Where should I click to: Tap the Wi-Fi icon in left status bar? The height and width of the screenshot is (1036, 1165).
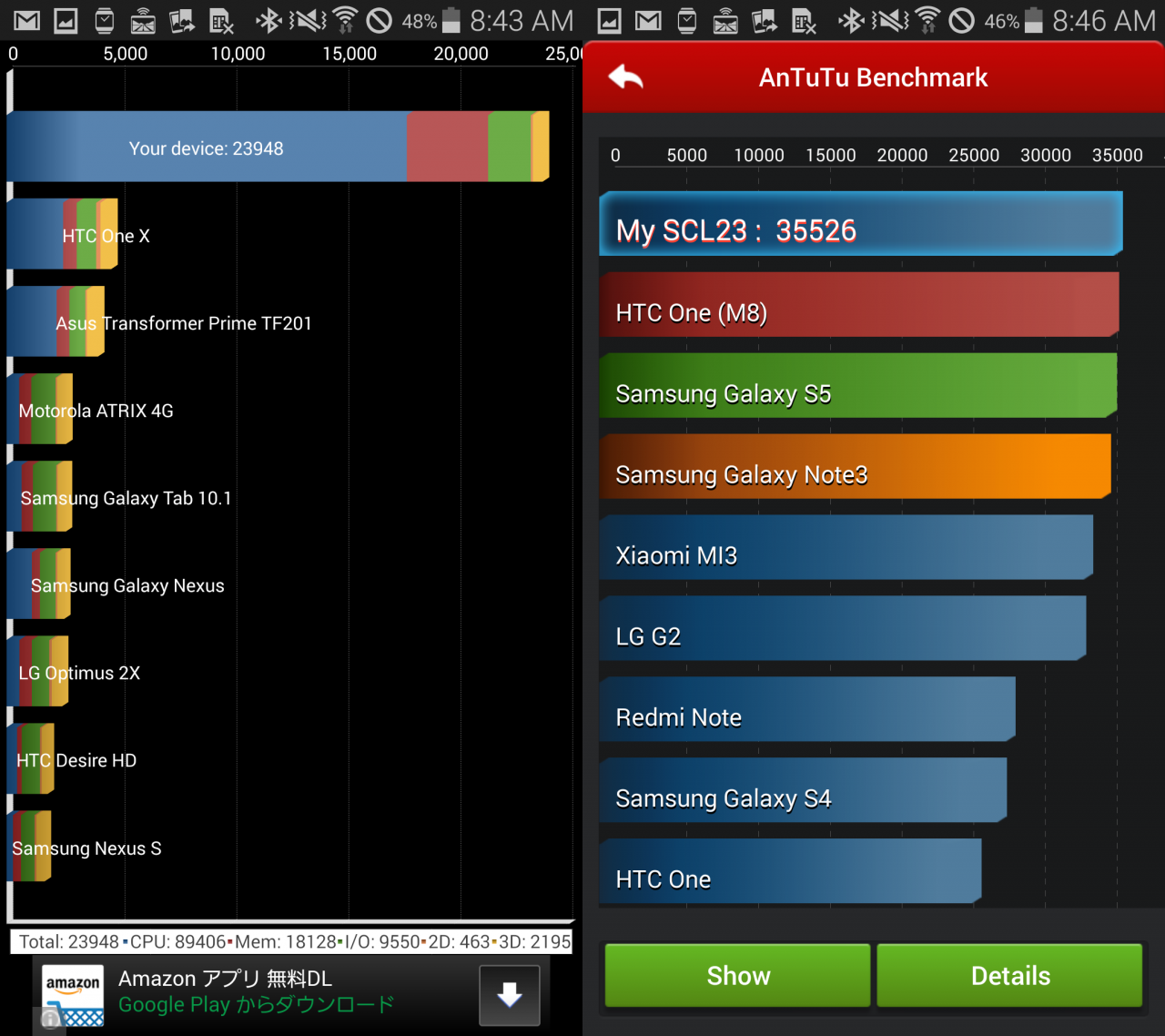click(345, 20)
